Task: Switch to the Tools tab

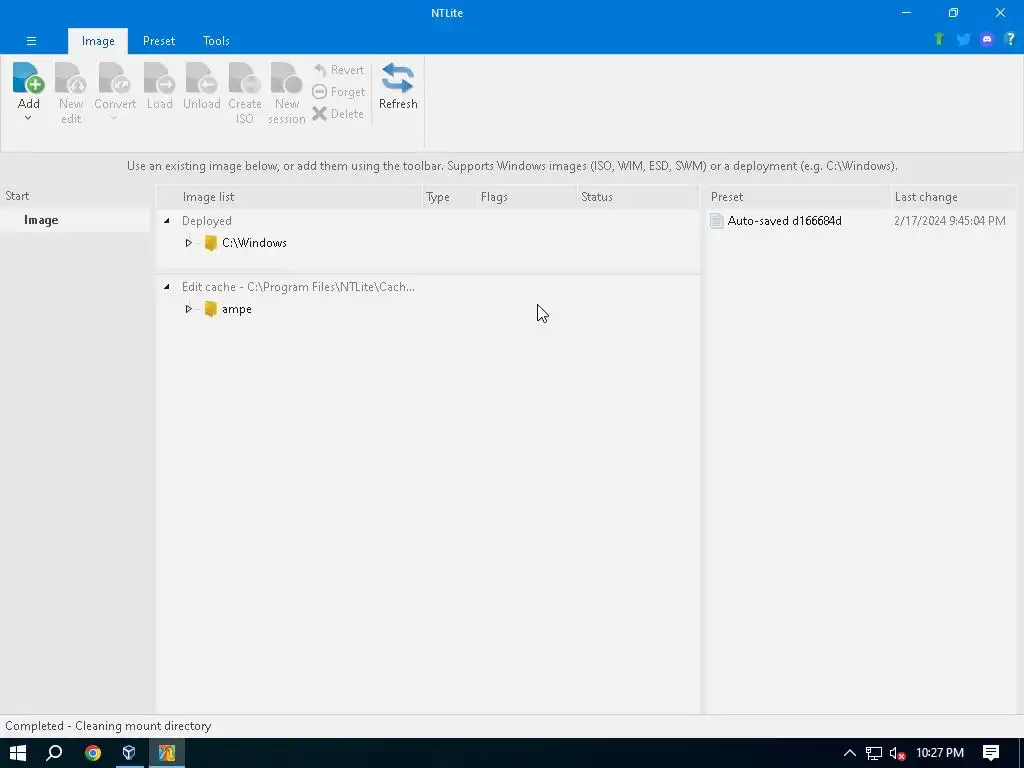Action: (216, 41)
